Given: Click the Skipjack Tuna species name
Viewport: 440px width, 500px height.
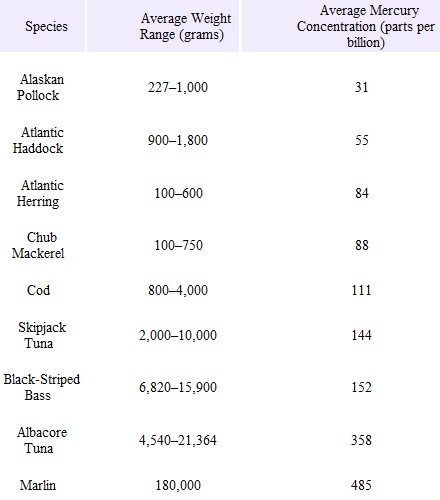Looking at the screenshot, I should pyautogui.click(x=42, y=335).
